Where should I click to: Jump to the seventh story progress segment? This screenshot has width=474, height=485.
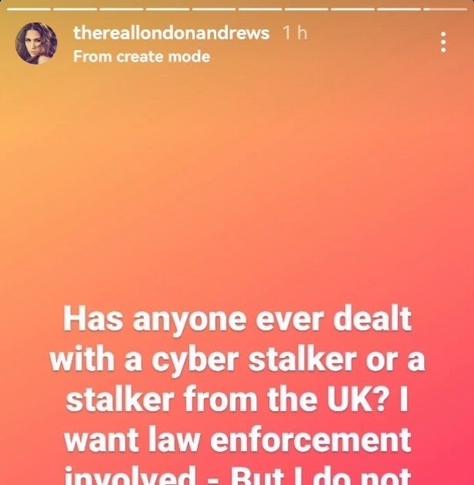click(306, 9)
